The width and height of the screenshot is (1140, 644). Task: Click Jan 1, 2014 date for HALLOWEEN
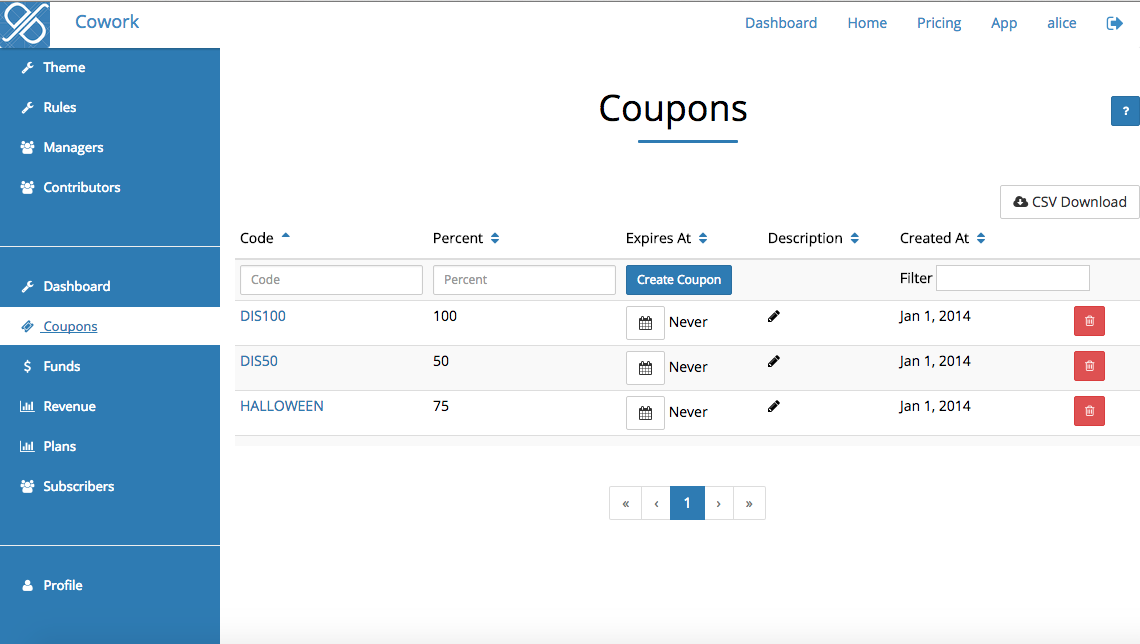[935, 406]
